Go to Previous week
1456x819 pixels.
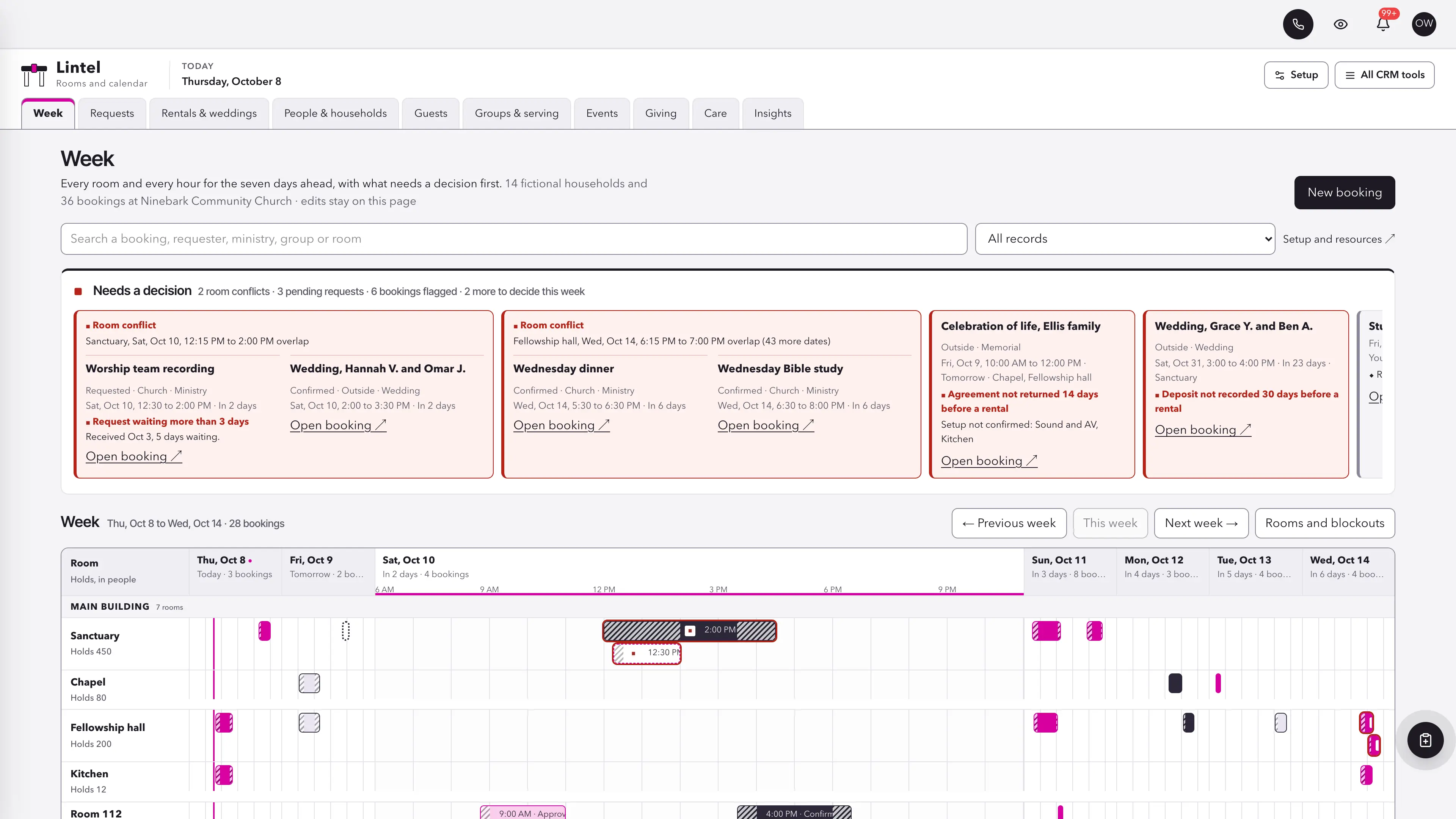pos(1009,523)
